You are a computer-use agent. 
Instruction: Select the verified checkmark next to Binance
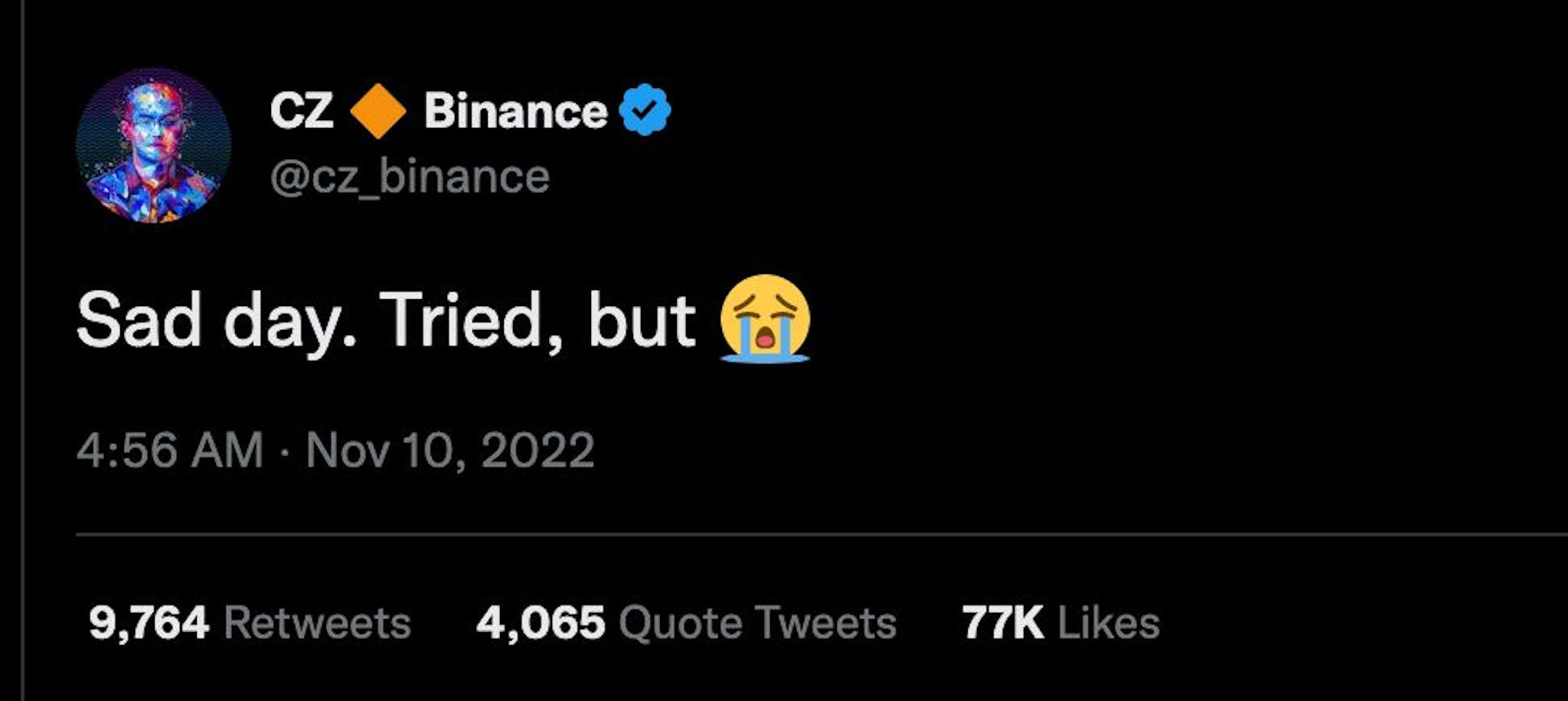(645, 110)
